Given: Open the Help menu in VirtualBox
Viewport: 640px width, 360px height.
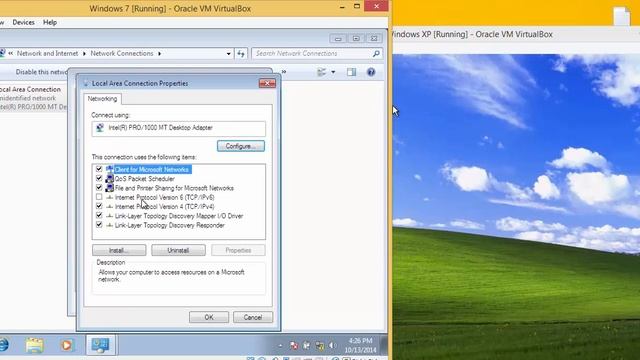Looking at the screenshot, I should coord(50,22).
